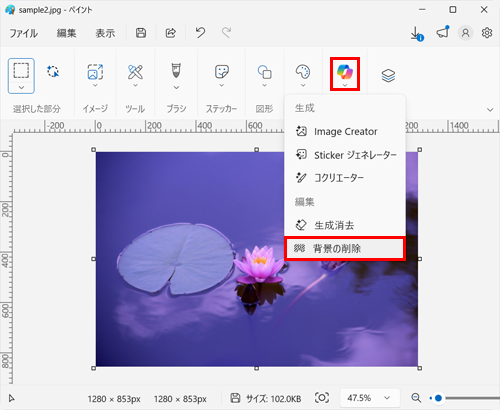Click the zoom slider handle
Viewport: 500px width, 410px height.
tap(438, 398)
